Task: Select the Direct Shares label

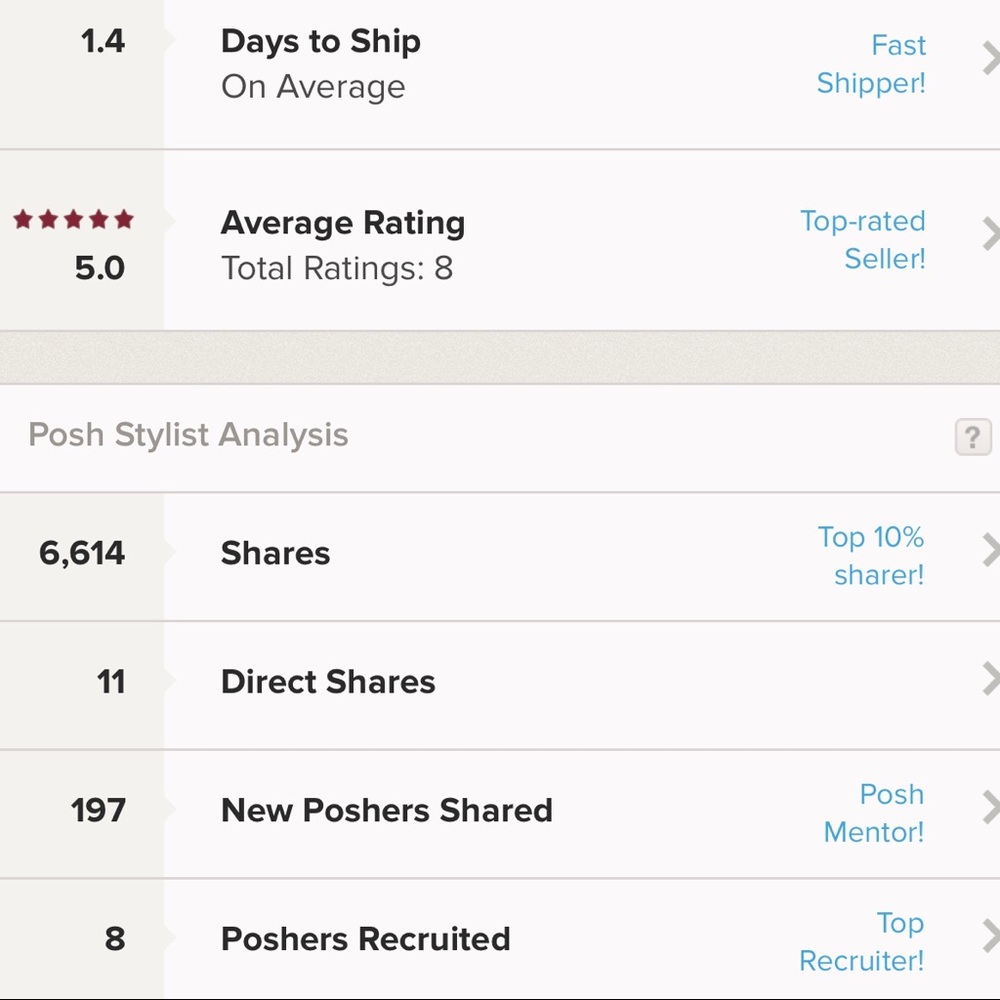Action: pos(328,682)
